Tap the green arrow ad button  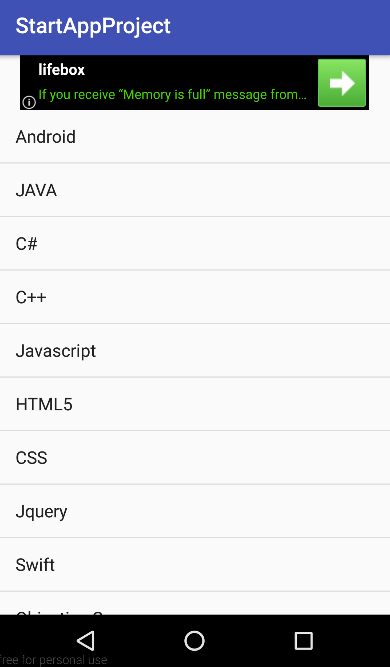(342, 83)
